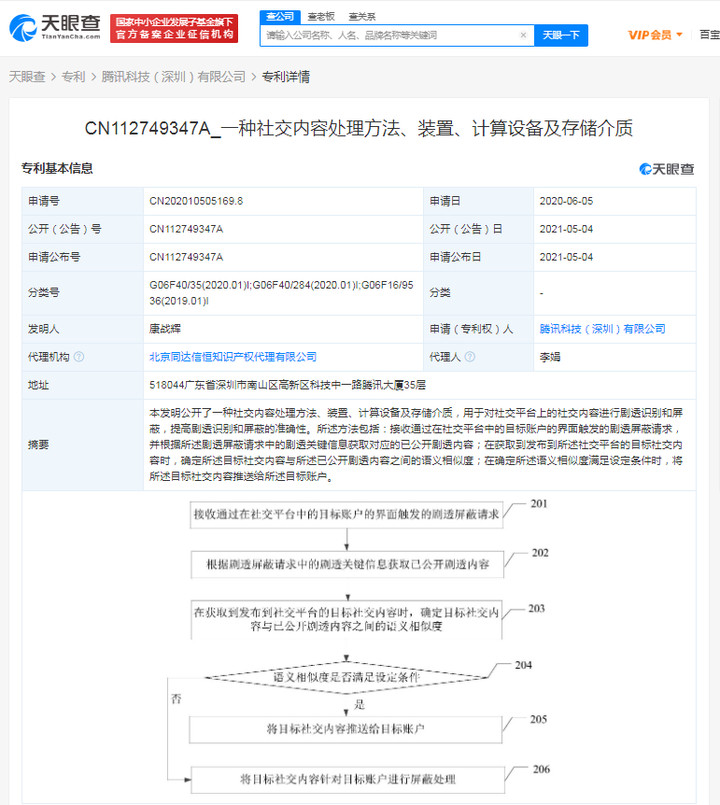
Task: Click the help icon next to 代理人
Action: [x=469, y=357]
